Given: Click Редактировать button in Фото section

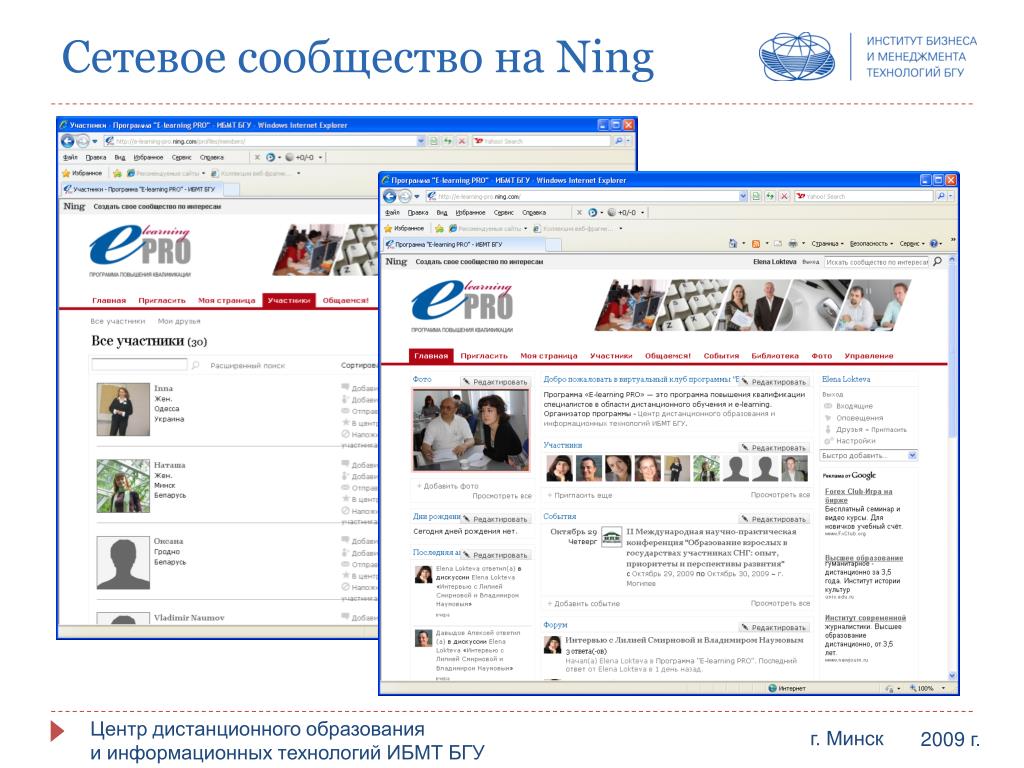Looking at the screenshot, I should 496,382.
